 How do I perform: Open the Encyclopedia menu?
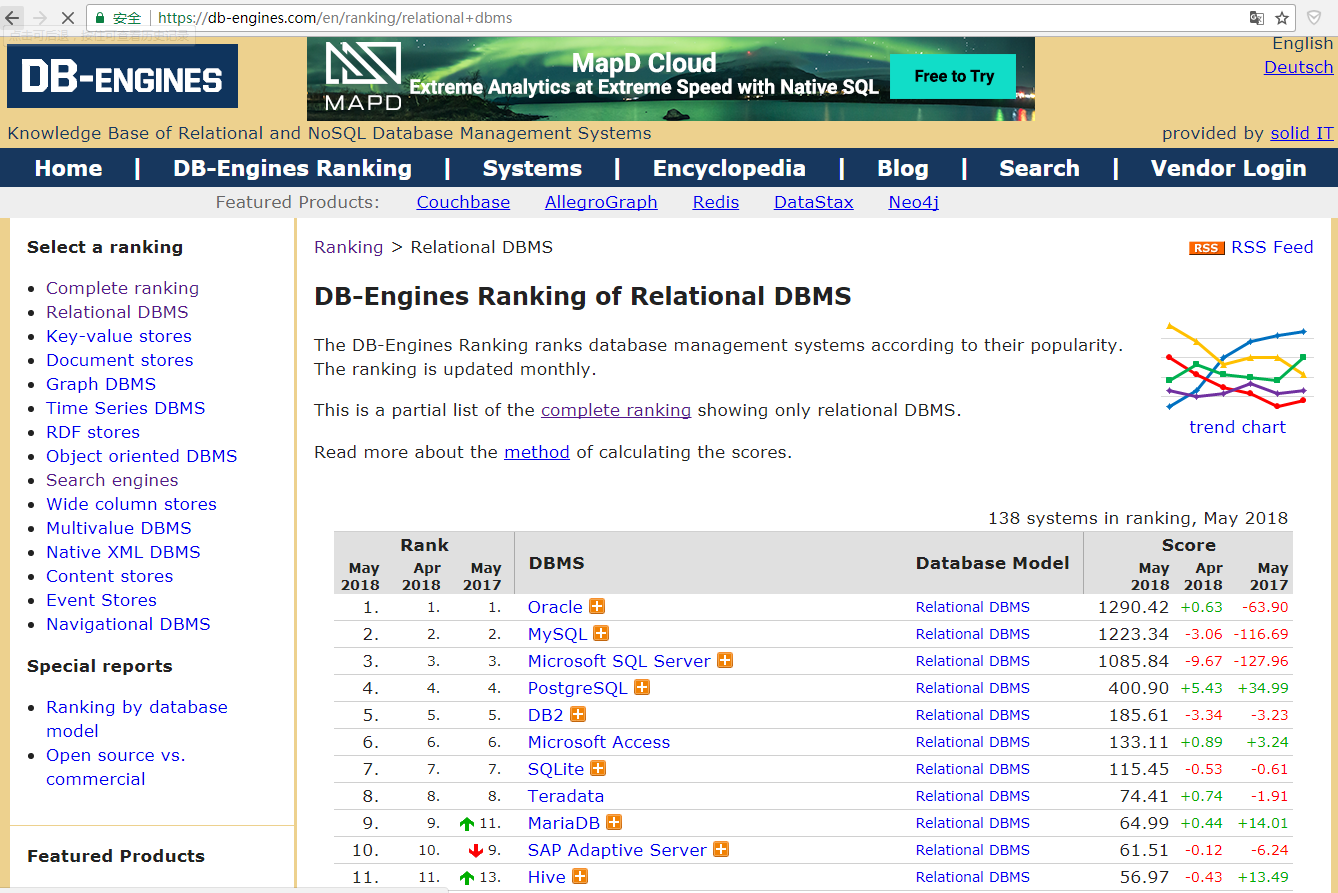pyautogui.click(x=729, y=168)
